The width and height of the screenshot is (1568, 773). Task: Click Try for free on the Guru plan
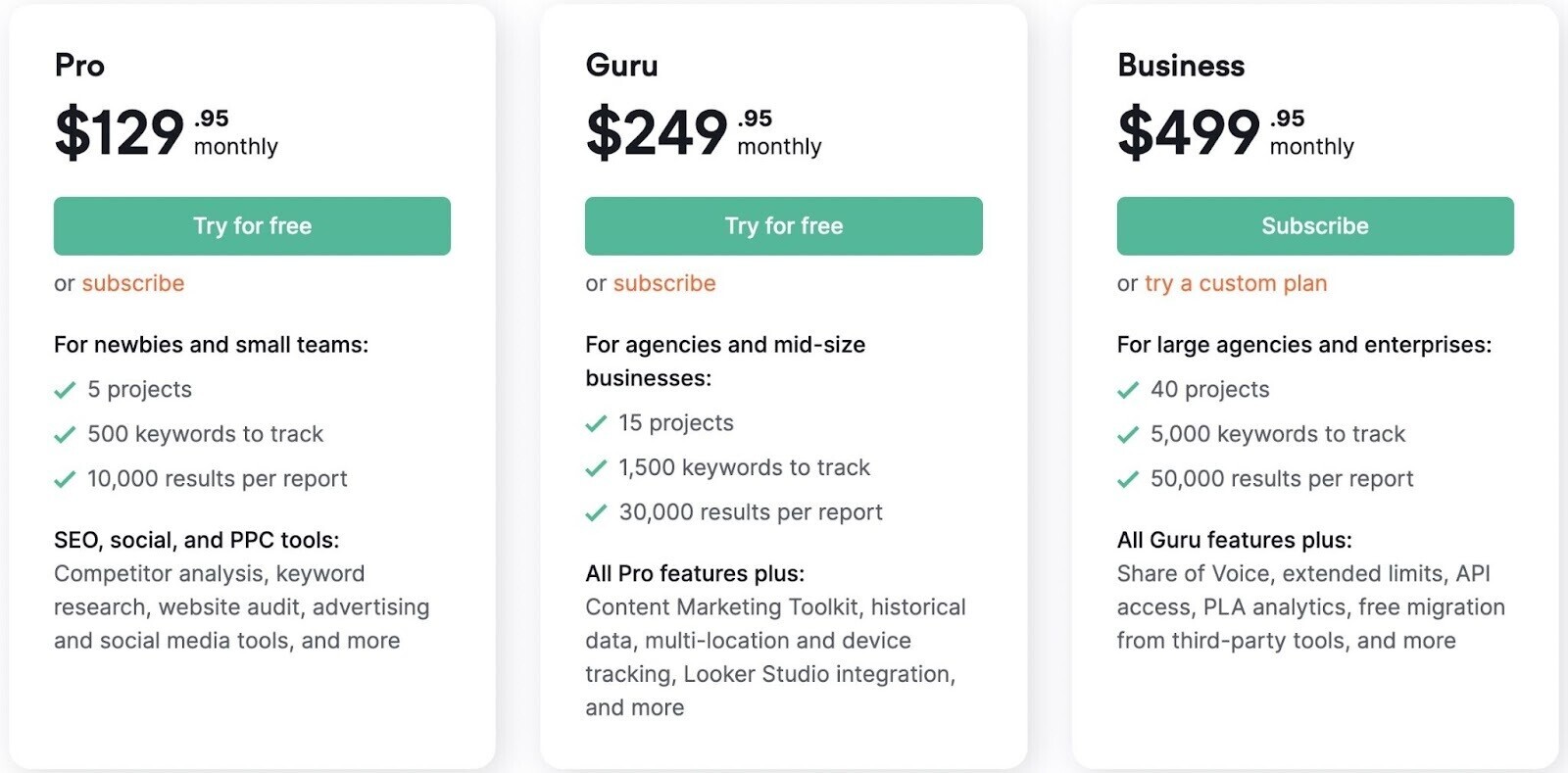(x=782, y=226)
